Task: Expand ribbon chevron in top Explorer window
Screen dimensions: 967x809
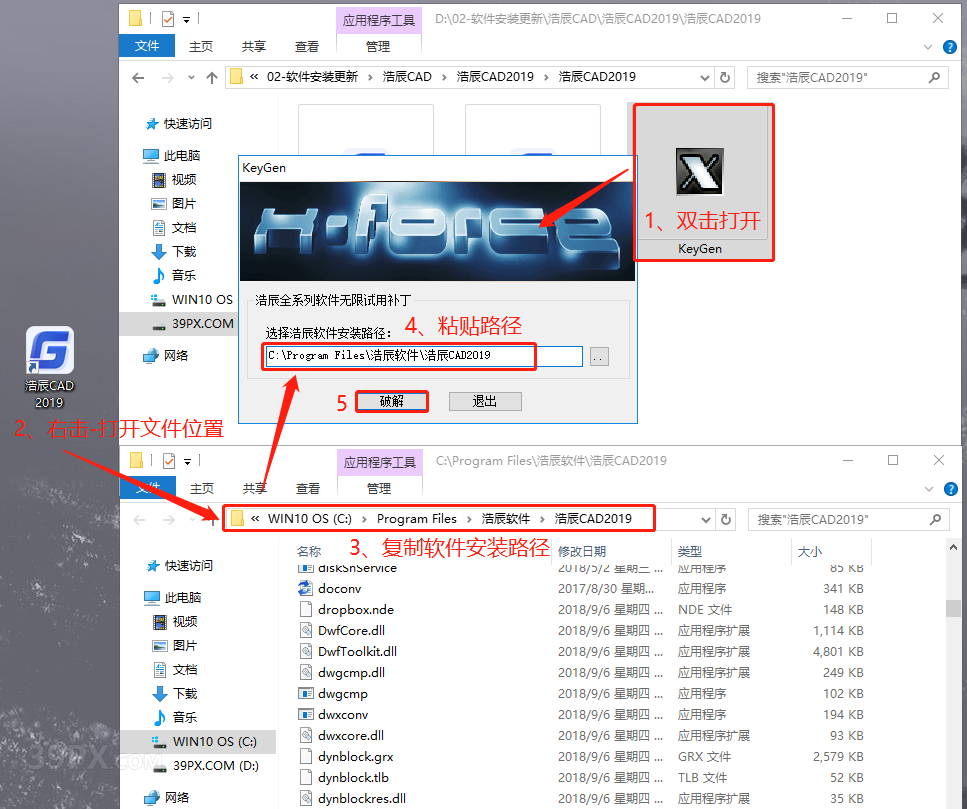Action: click(928, 47)
